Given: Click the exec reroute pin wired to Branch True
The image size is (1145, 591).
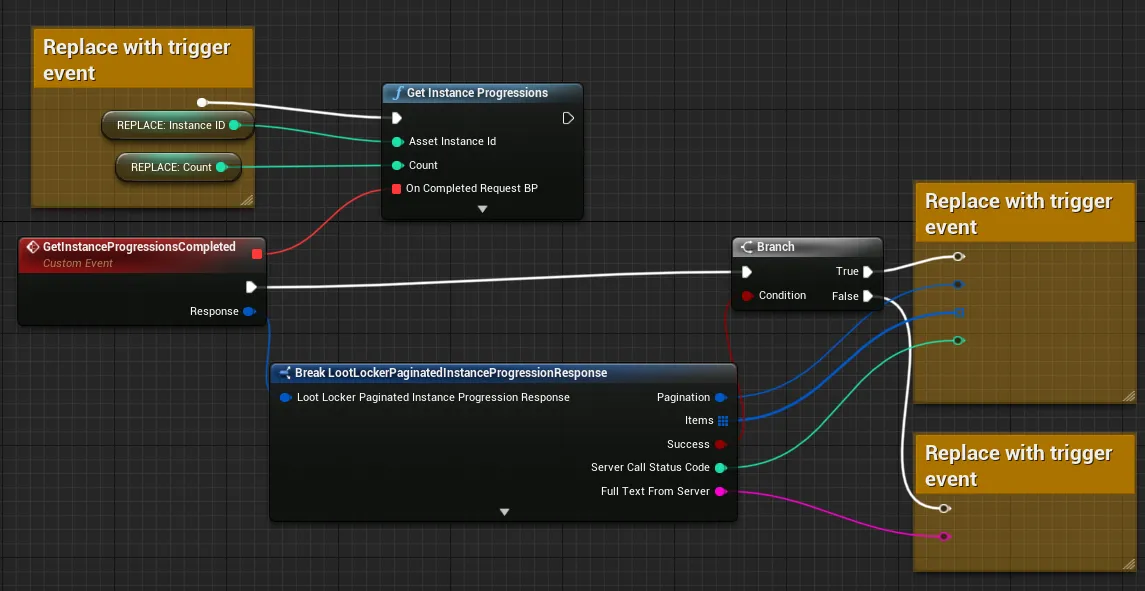Looking at the screenshot, I should tap(959, 256).
